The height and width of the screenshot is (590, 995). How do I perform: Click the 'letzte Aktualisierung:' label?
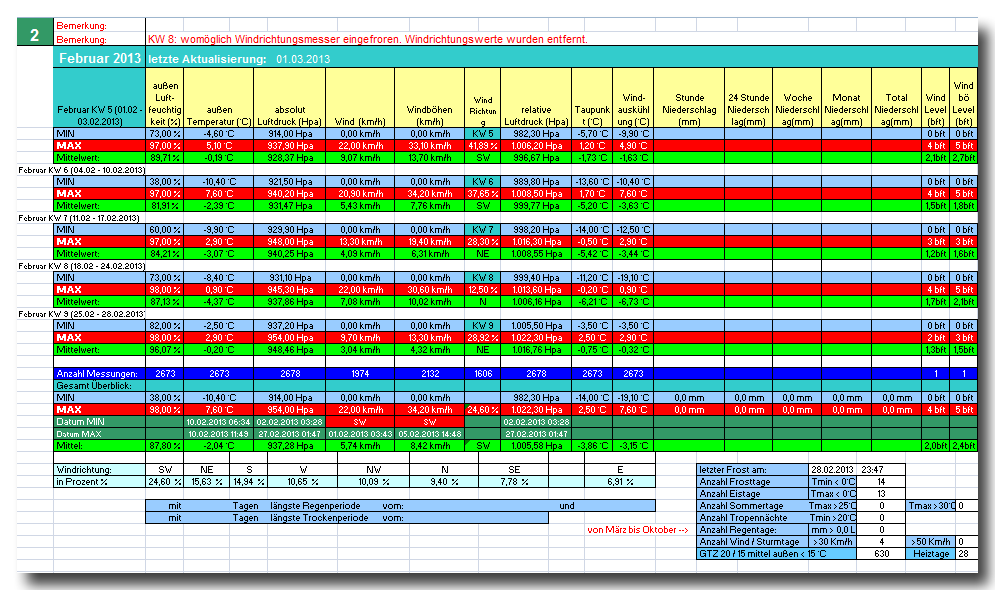(208, 59)
